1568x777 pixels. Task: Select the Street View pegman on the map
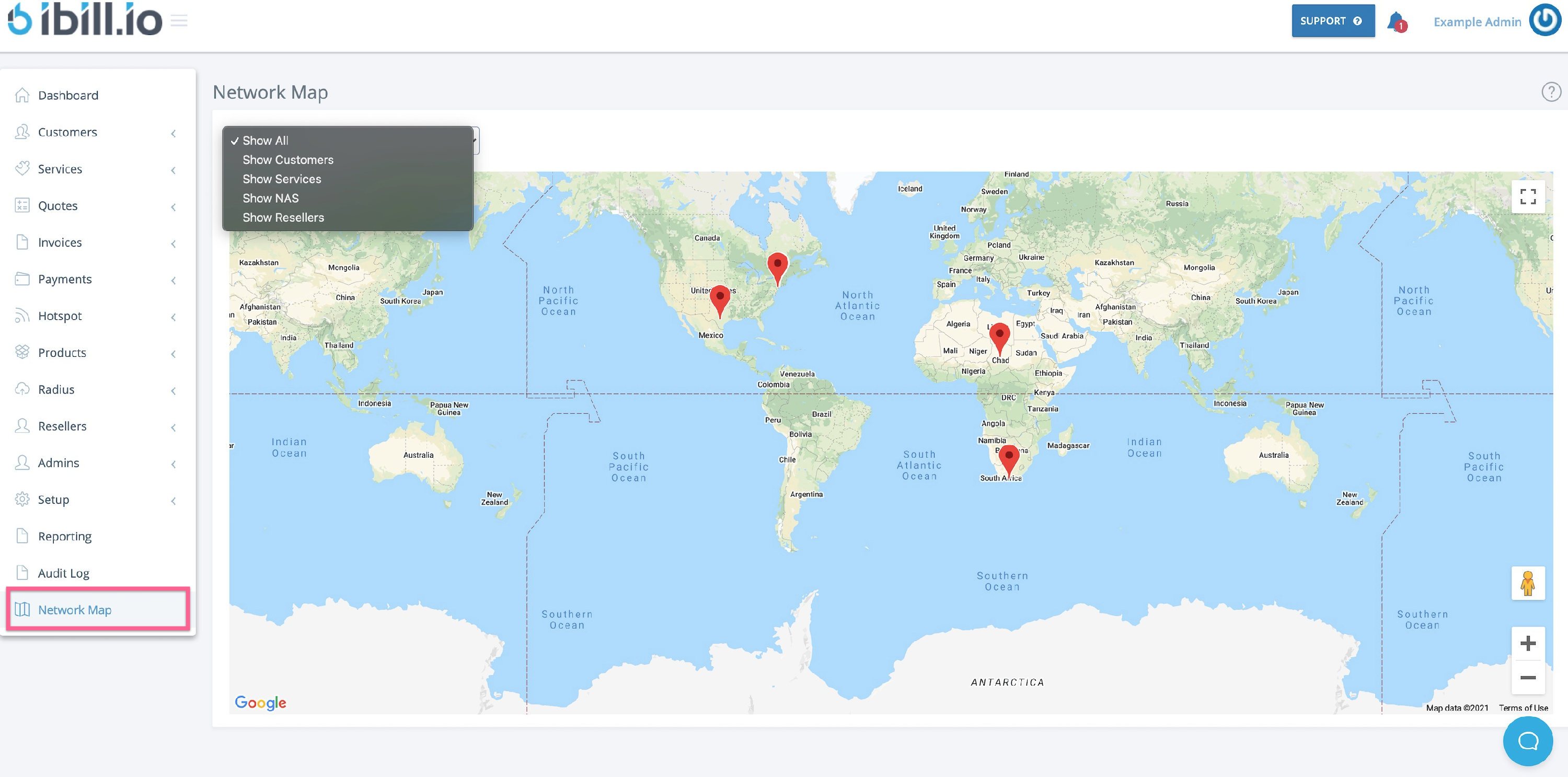(1528, 583)
